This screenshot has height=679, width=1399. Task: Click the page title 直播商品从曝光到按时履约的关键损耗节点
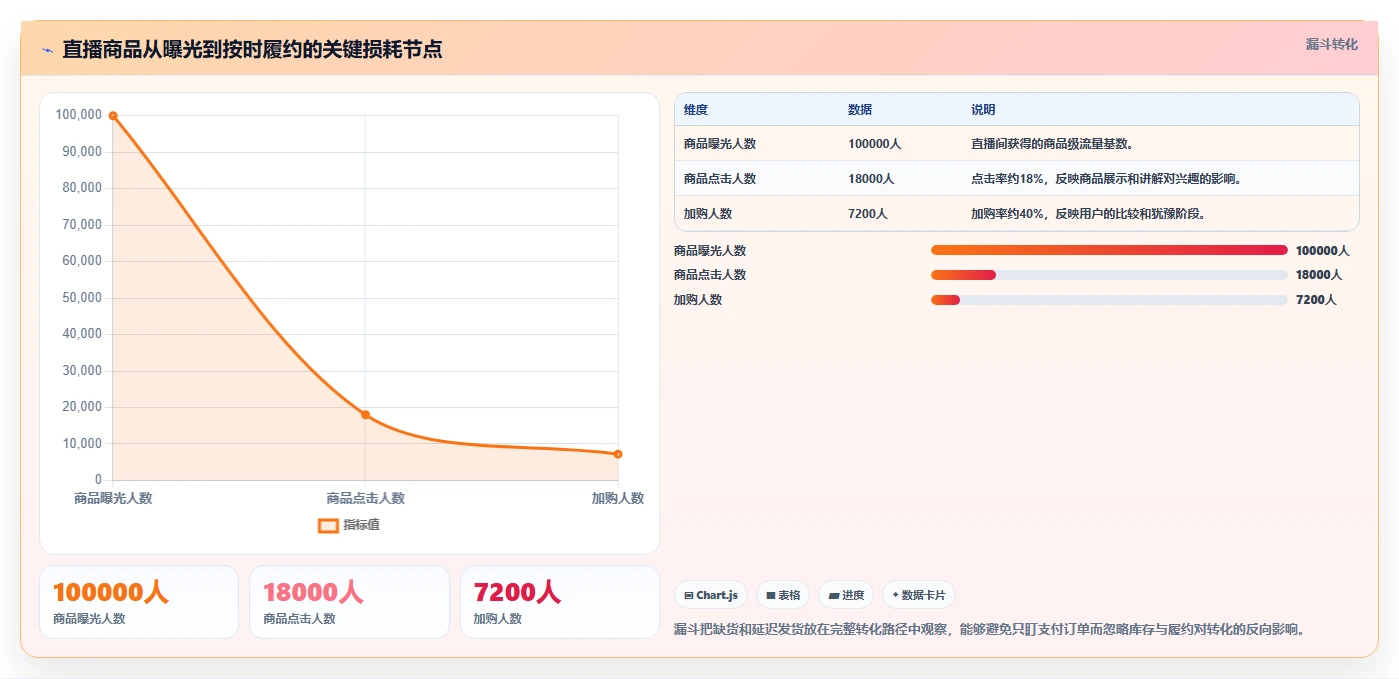point(252,49)
